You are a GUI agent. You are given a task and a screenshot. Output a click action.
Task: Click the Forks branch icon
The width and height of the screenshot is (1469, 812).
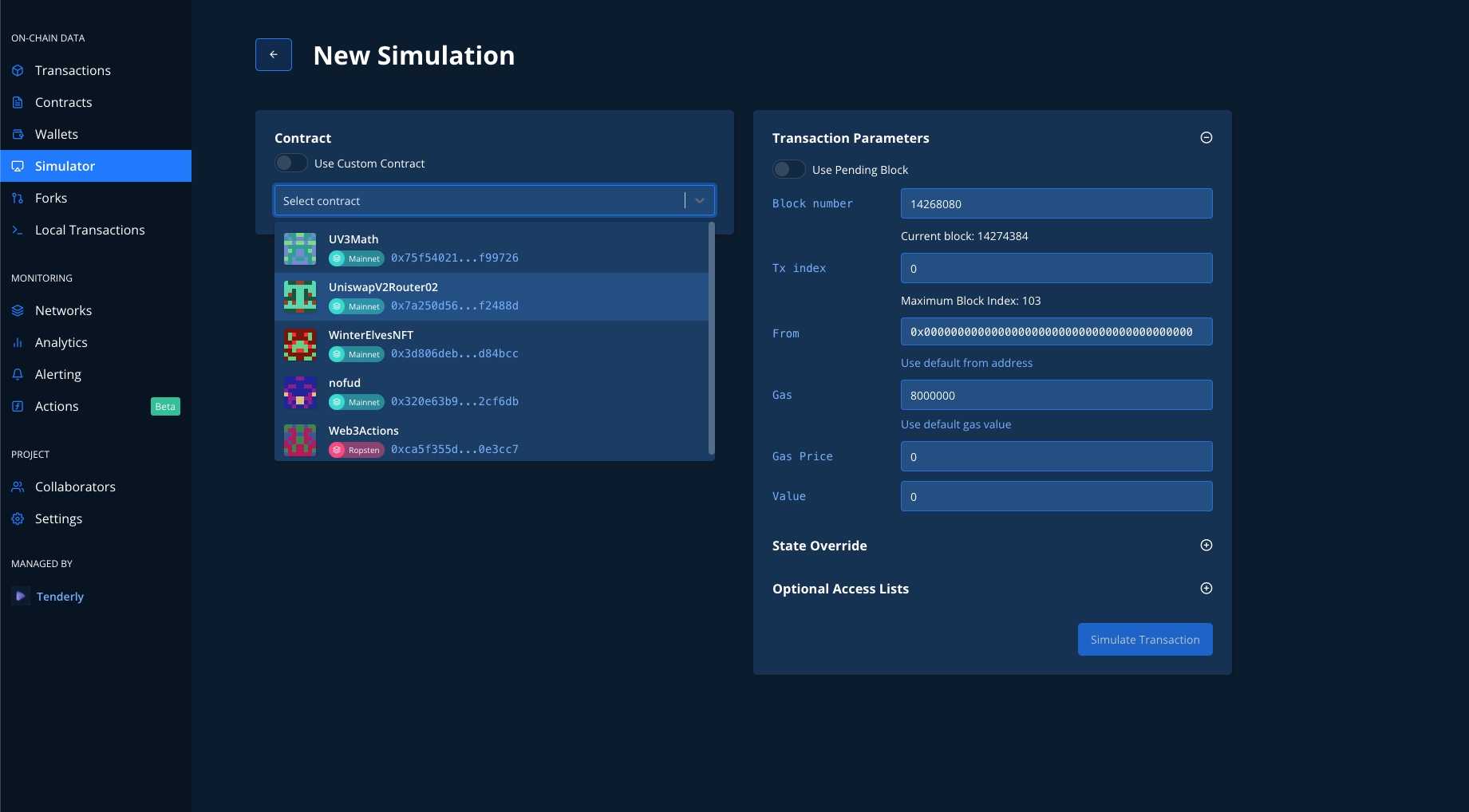18,198
